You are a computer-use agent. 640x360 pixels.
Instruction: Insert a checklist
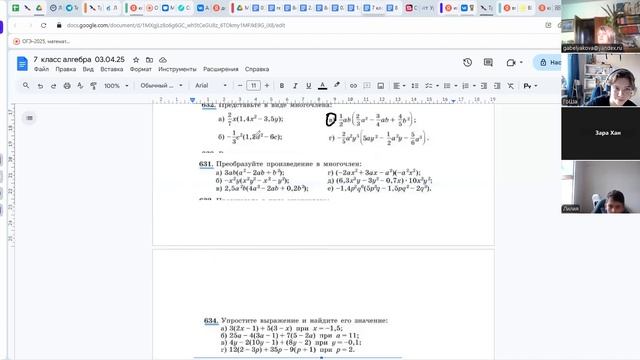(x=429, y=86)
